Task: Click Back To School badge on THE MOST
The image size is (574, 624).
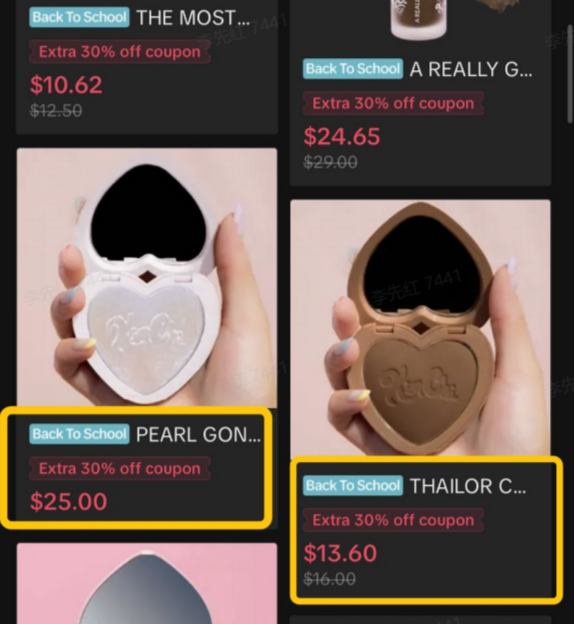Action: 79,17
